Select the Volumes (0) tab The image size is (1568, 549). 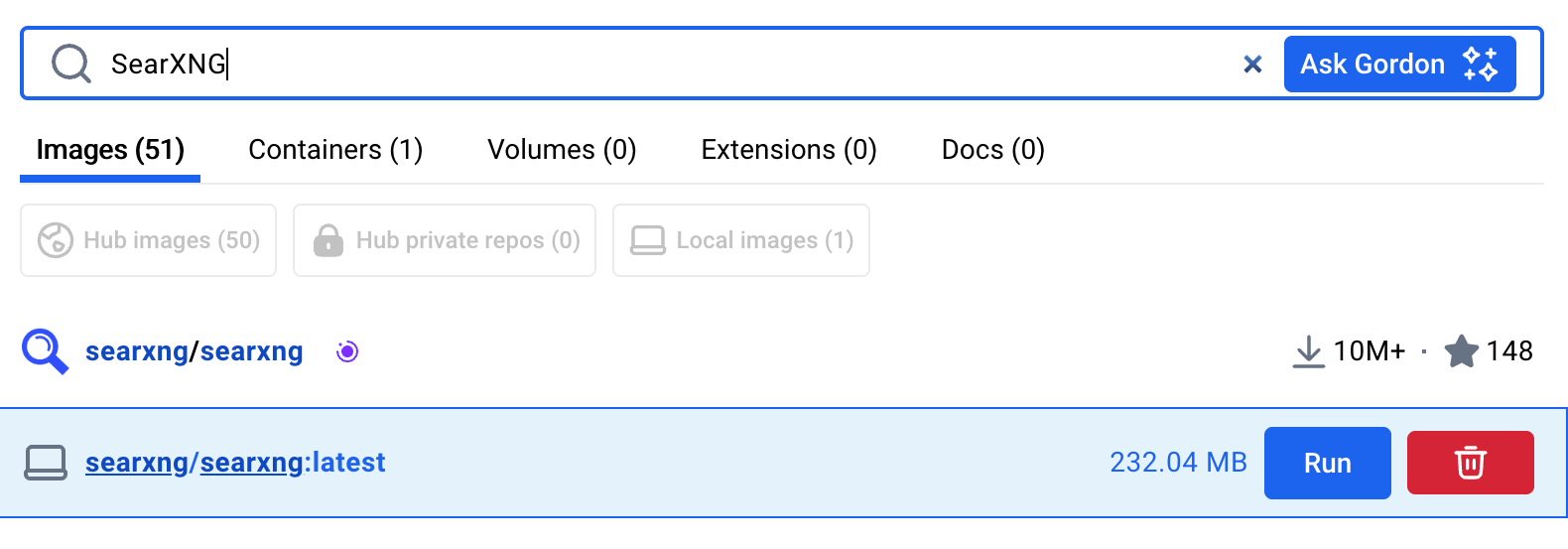click(562, 150)
